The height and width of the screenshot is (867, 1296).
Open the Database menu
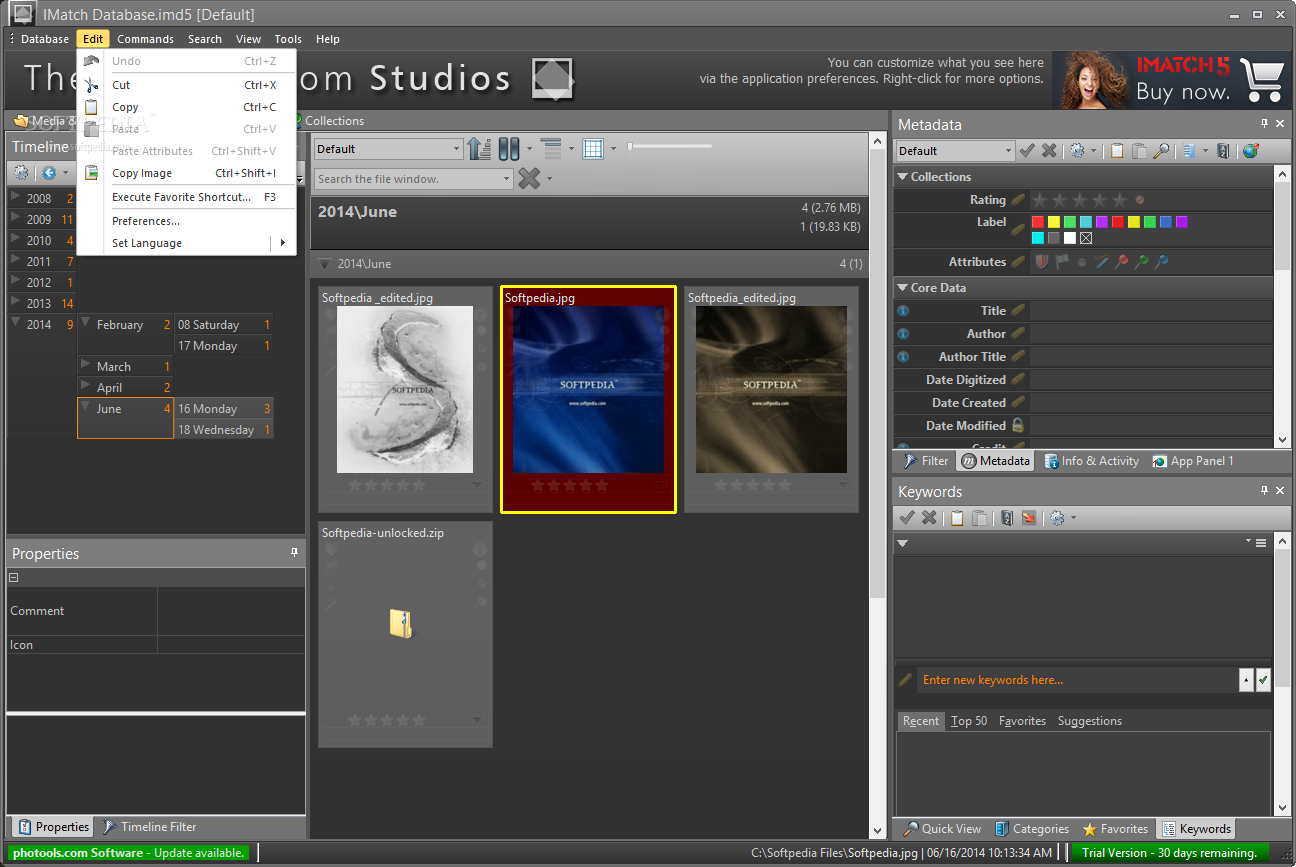[45, 39]
